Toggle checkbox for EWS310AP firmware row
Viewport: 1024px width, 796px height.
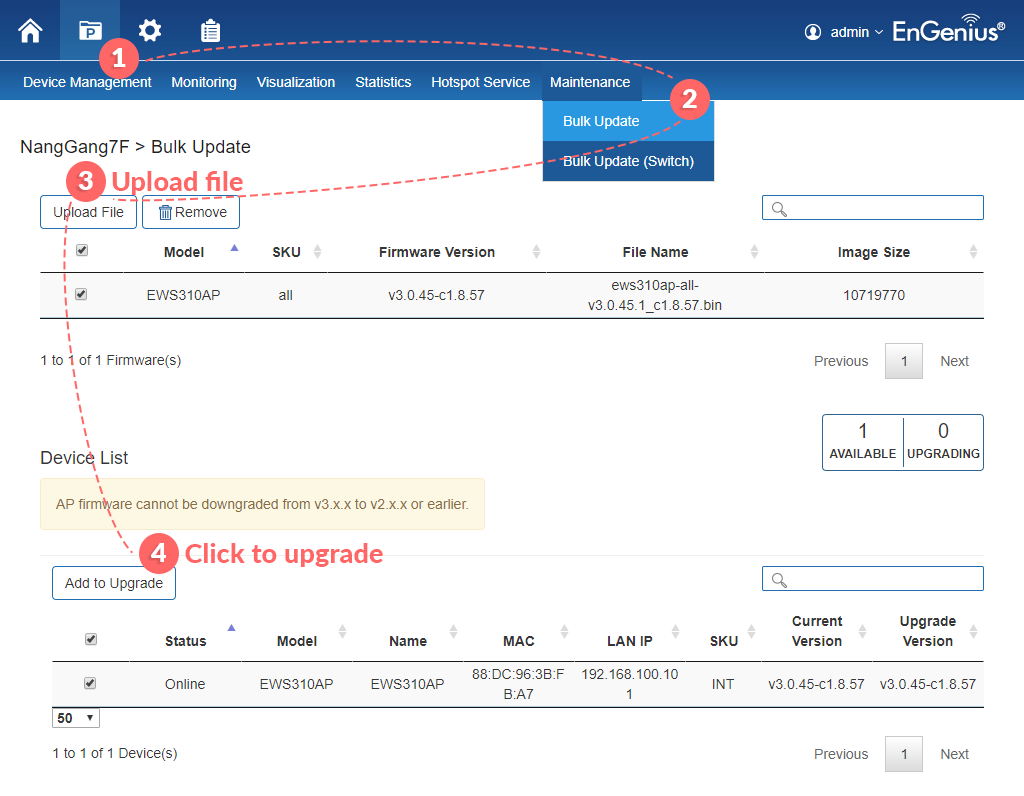[81, 294]
